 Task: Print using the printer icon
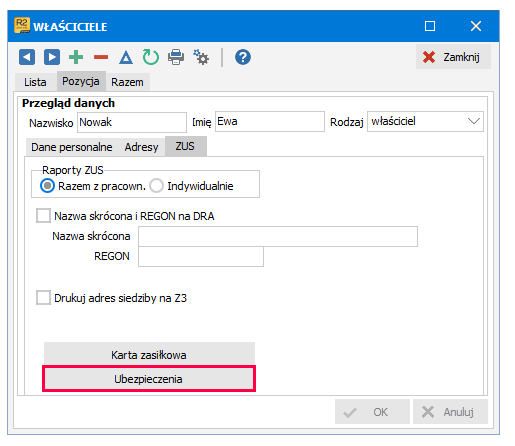[176, 57]
